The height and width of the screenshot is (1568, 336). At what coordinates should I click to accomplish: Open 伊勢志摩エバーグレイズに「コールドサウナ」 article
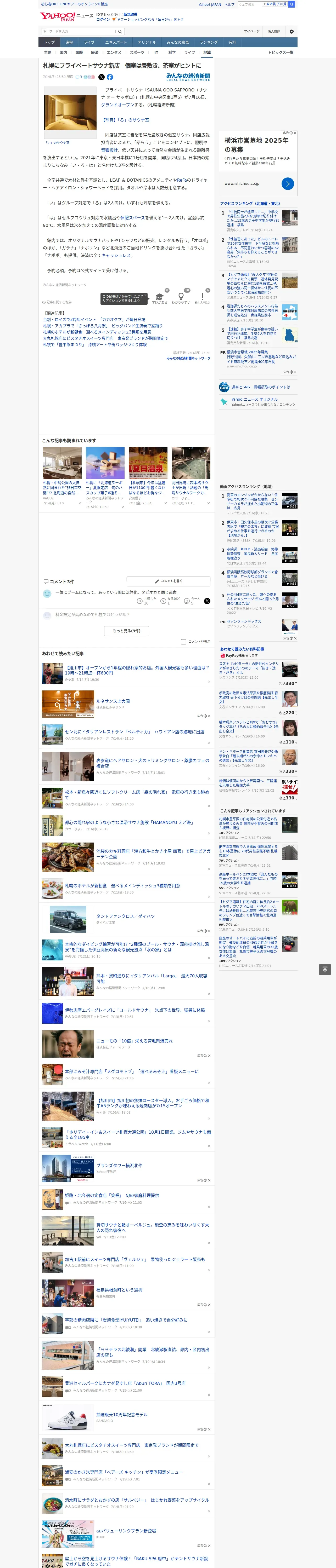pyautogui.click(x=135, y=1010)
